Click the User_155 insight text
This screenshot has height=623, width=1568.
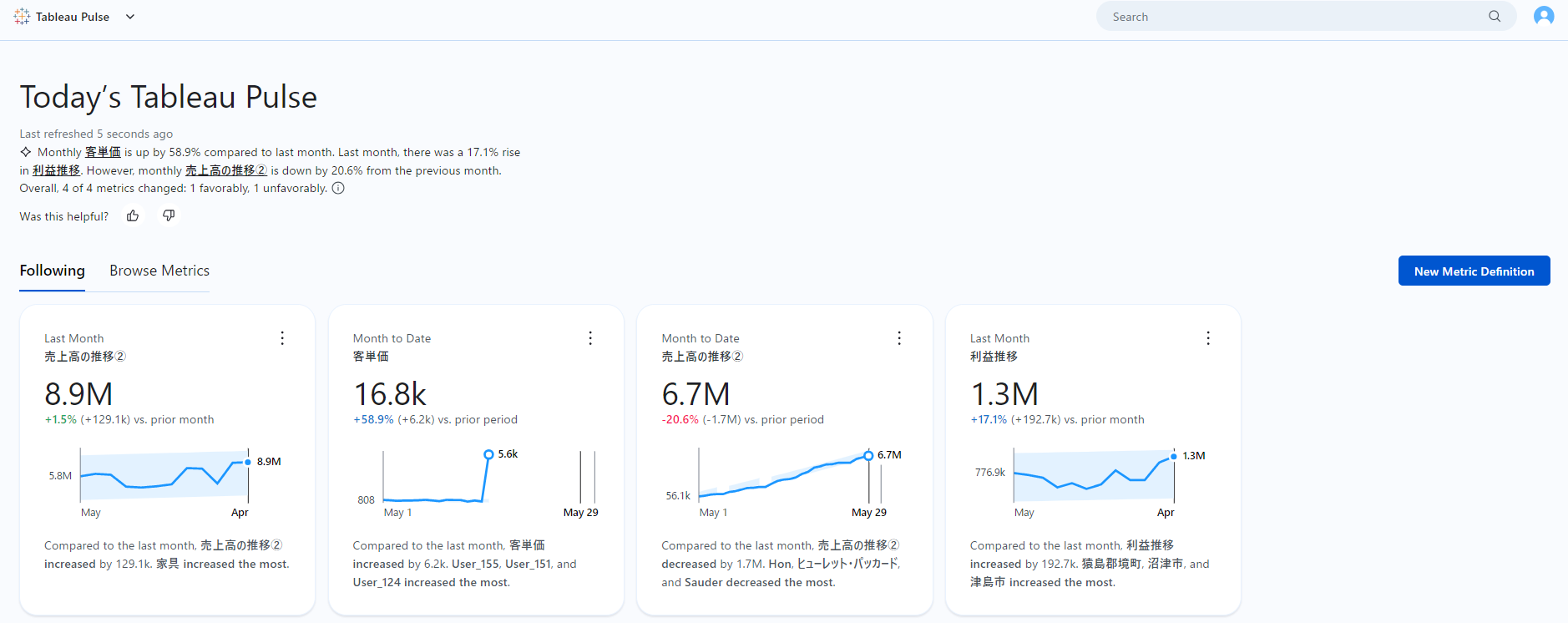(x=475, y=564)
